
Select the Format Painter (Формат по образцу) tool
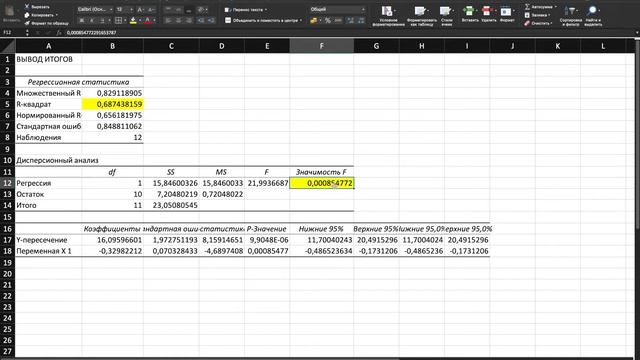pyautogui.click(x=47, y=23)
